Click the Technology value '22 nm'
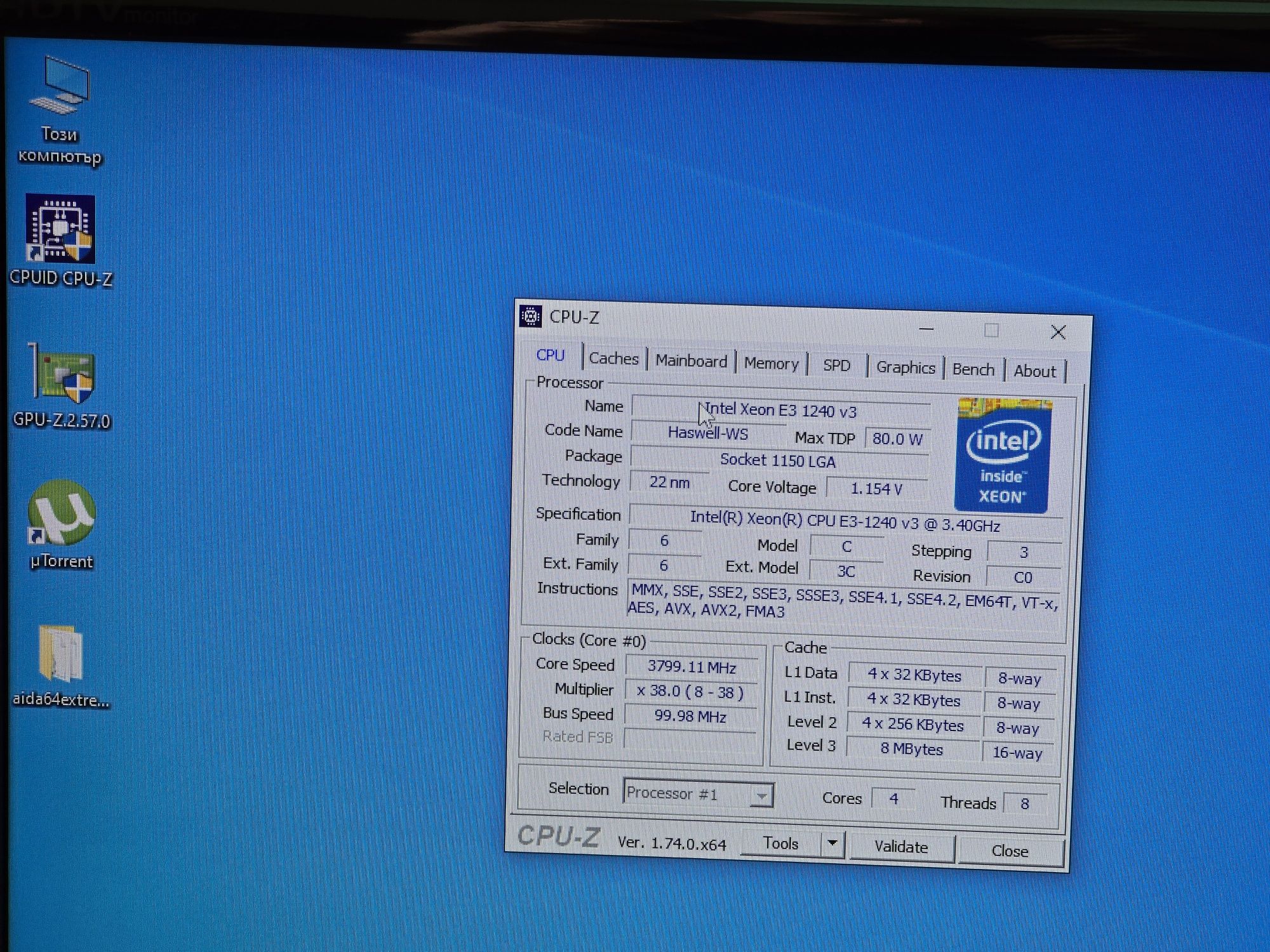Image resolution: width=1270 pixels, height=952 pixels. (x=669, y=482)
